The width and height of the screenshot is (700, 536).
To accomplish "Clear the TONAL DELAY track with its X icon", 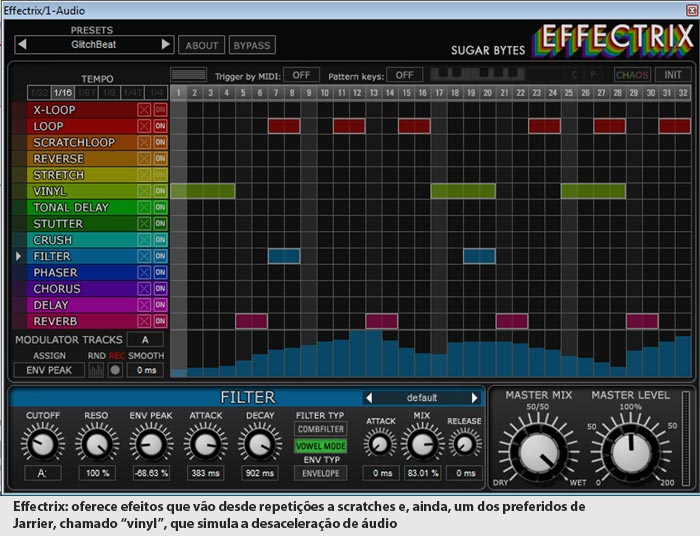I will (144, 208).
